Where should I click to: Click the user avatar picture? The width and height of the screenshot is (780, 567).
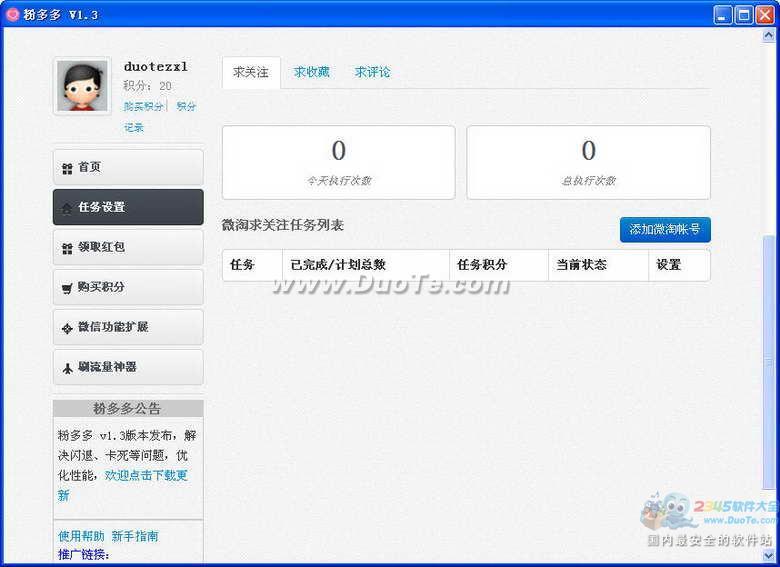[x=82, y=86]
